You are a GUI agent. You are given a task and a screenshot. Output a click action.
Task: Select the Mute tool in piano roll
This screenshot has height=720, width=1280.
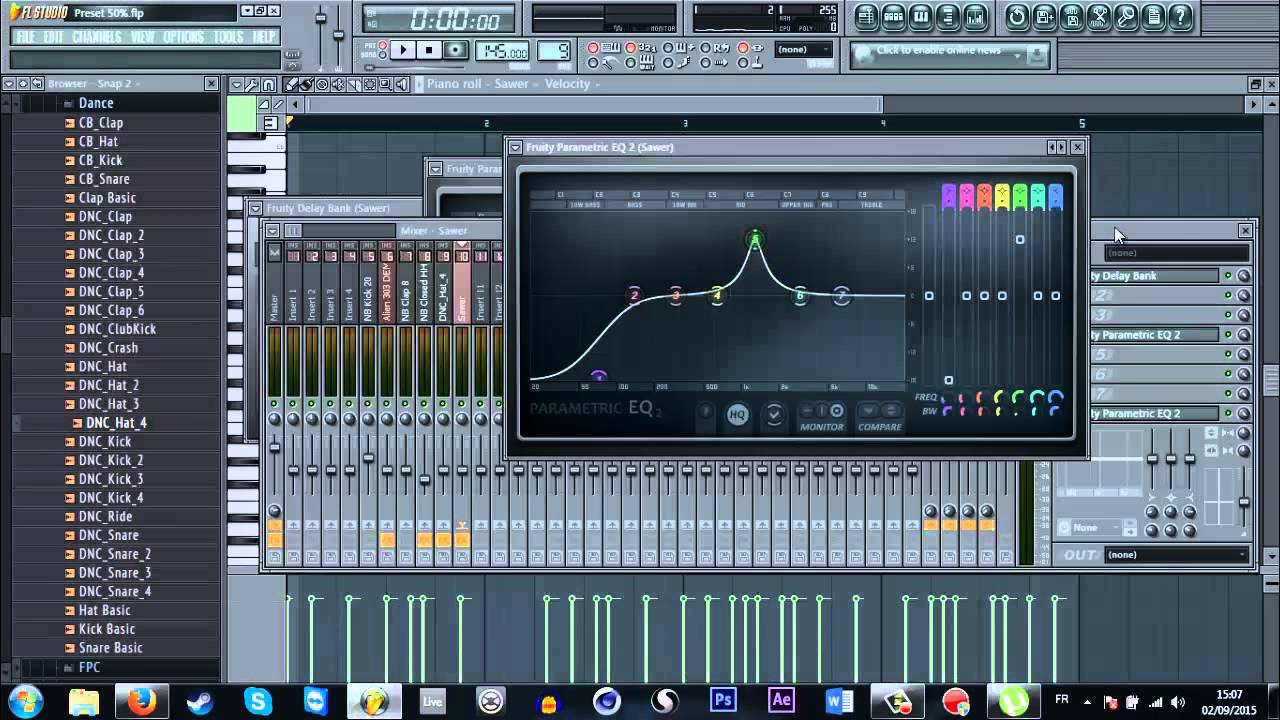pyautogui.click(x=338, y=84)
